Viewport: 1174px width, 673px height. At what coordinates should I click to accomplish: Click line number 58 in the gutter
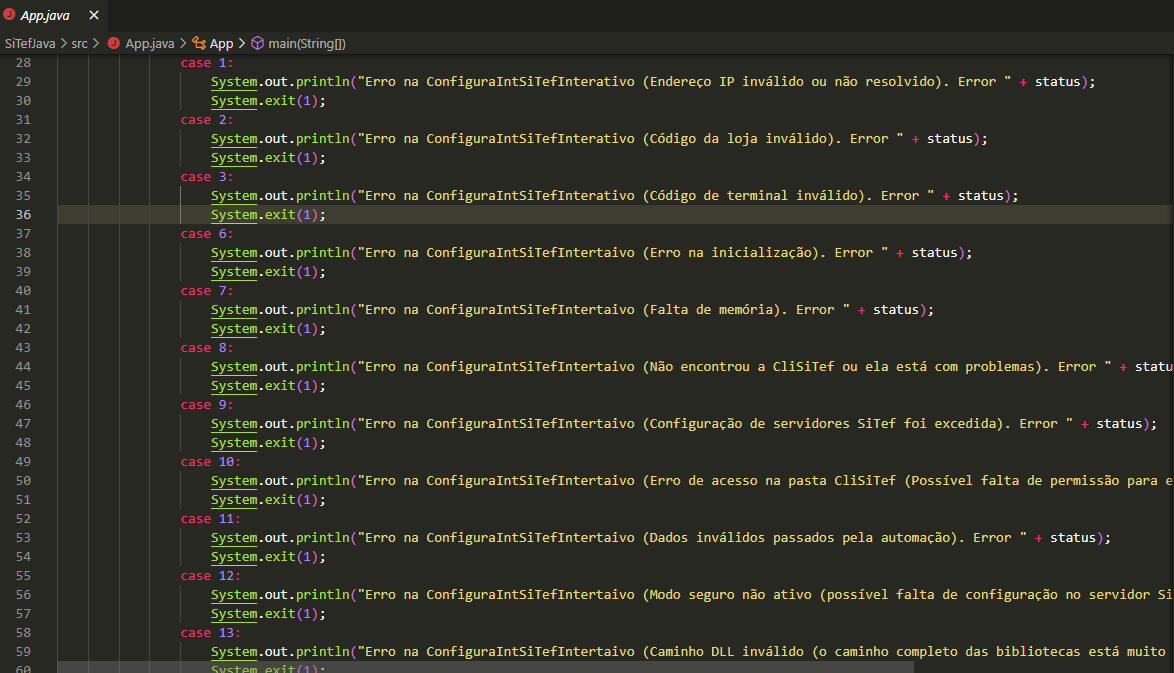(x=23, y=633)
